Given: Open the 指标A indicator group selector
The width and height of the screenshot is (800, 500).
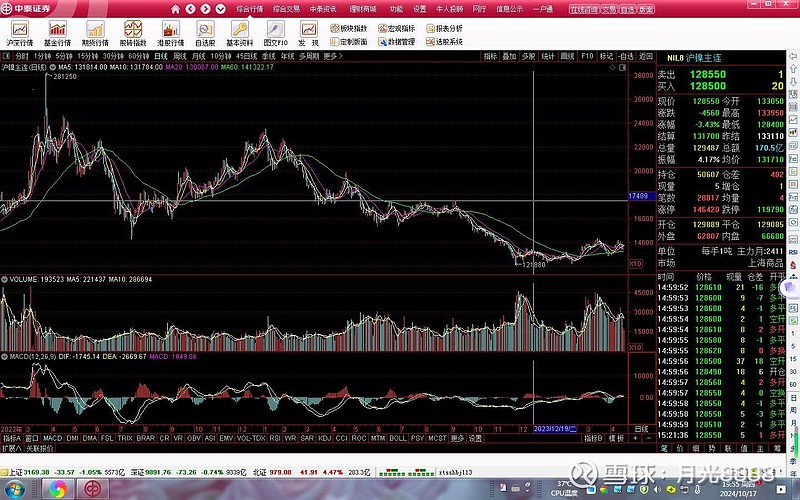Looking at the screenshot, I should (x=11, y=438).
